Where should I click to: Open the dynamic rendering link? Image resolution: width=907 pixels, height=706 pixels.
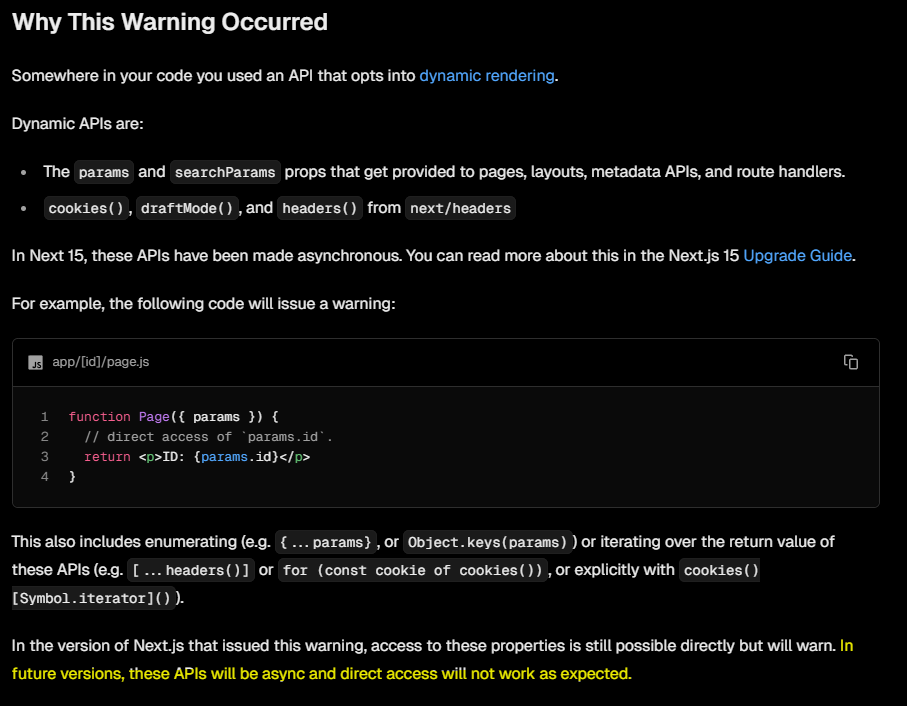486,76
